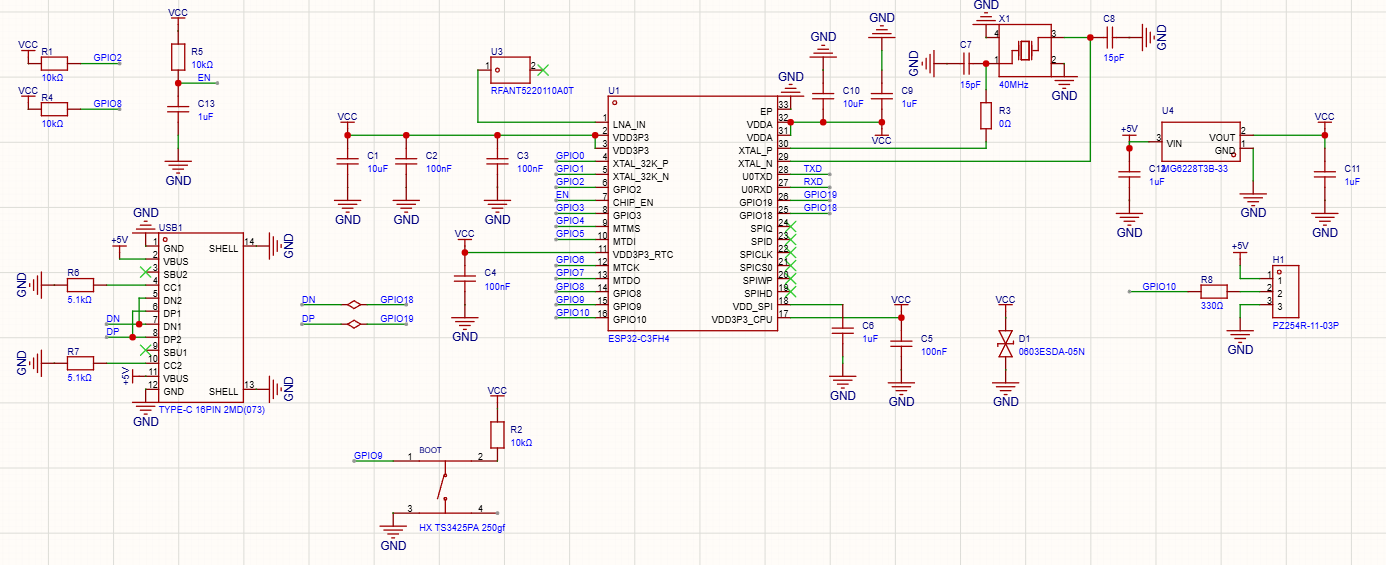Select the TYPE-C 16PIN 2MD(073) label

(x=212, y=411)
